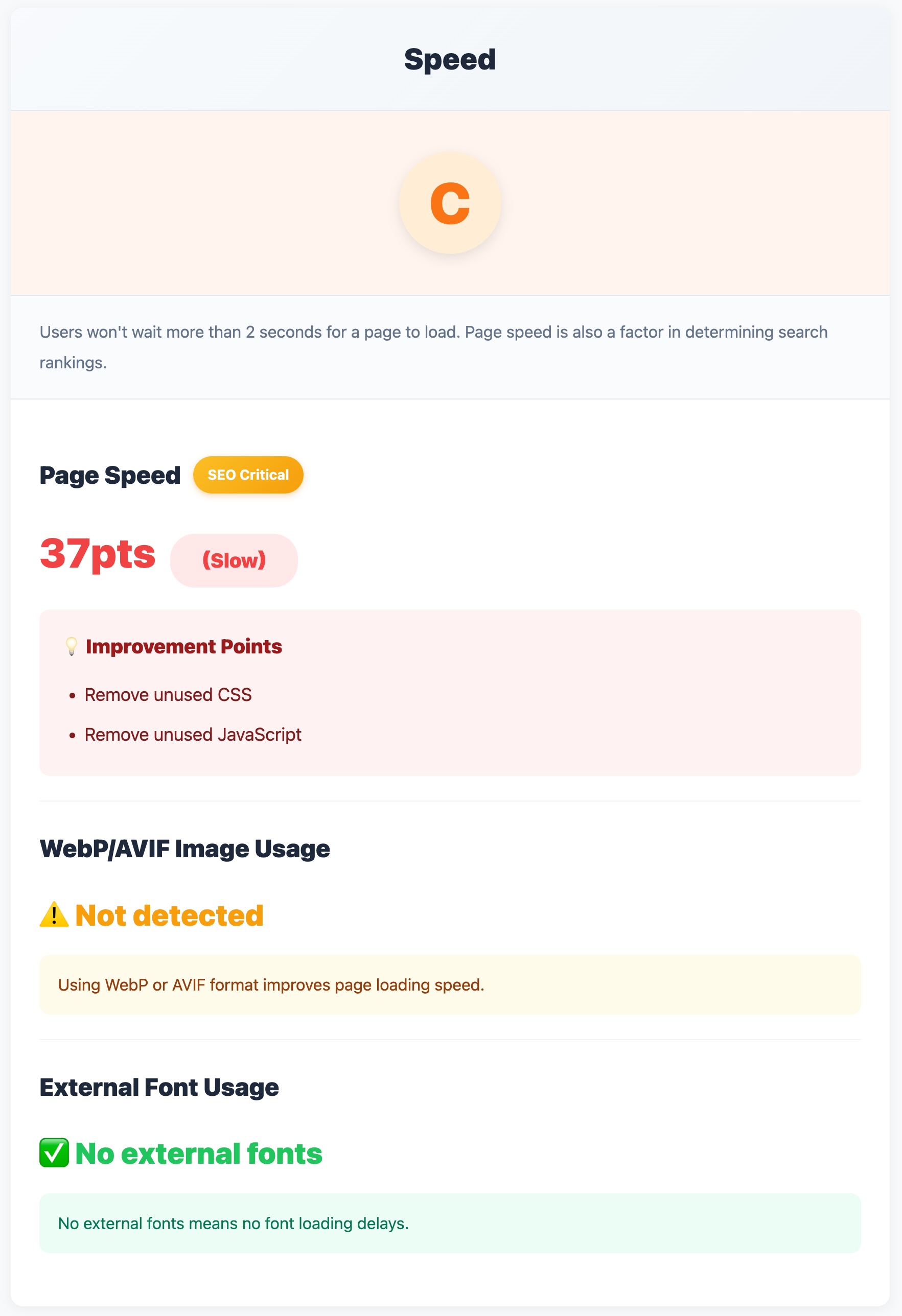Toggle the External Font Usage section
Viewport: 902px width, 1316px height.
click(158, 1087)
